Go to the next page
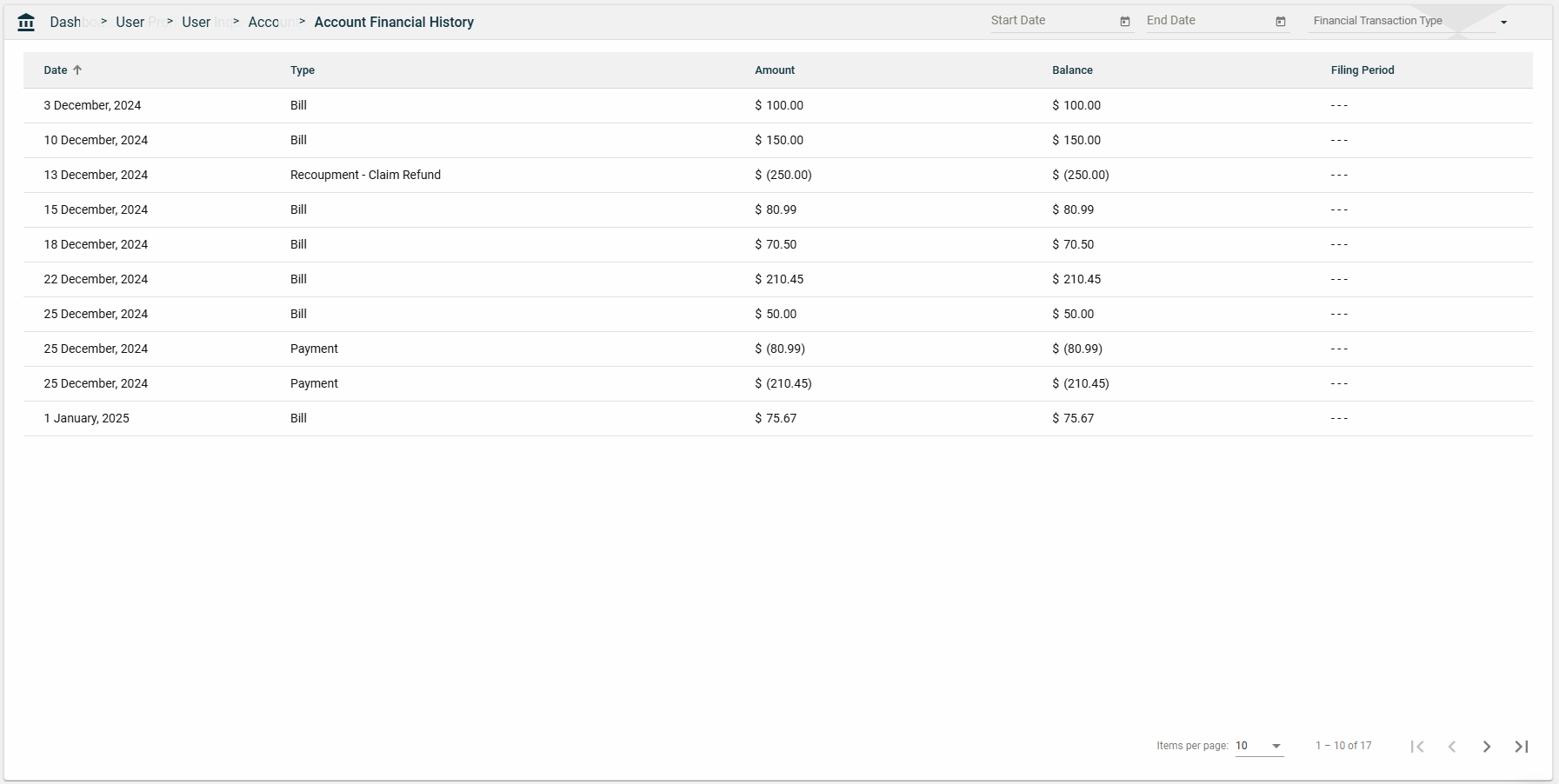 point(1486,747)
